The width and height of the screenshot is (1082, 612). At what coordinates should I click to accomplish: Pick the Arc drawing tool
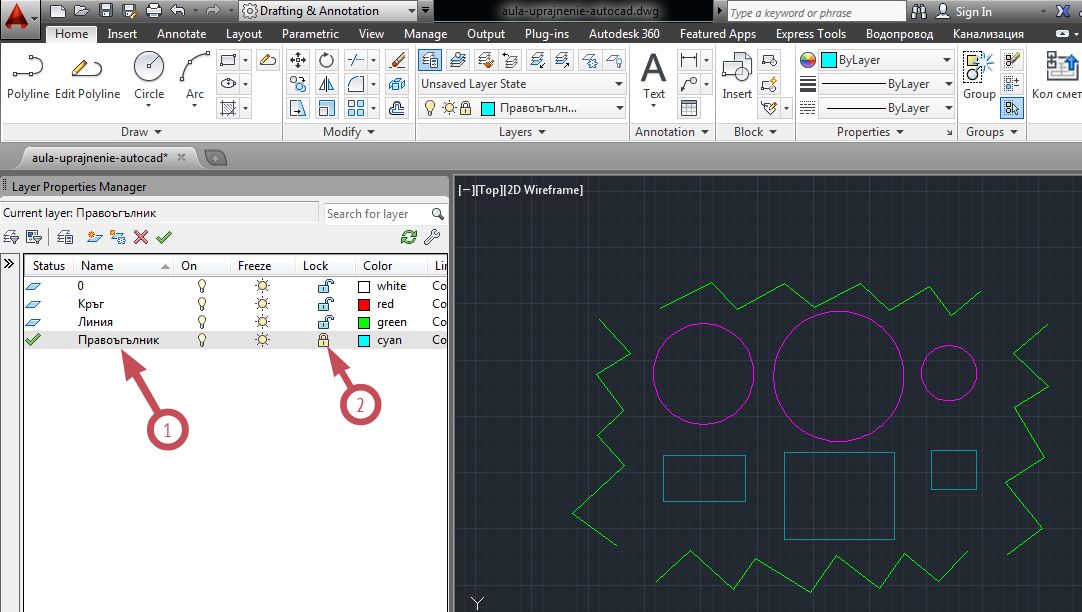[195, 77]
